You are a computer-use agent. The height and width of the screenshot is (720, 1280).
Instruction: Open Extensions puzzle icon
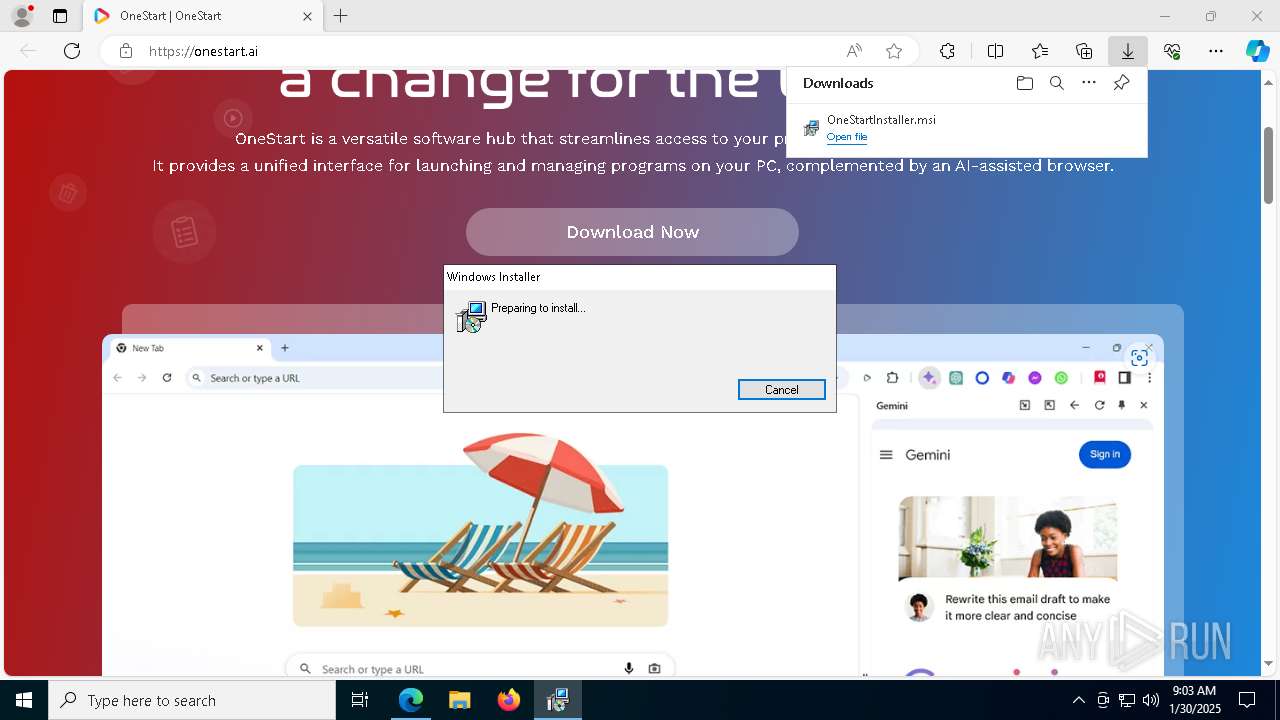coord(947,51)
